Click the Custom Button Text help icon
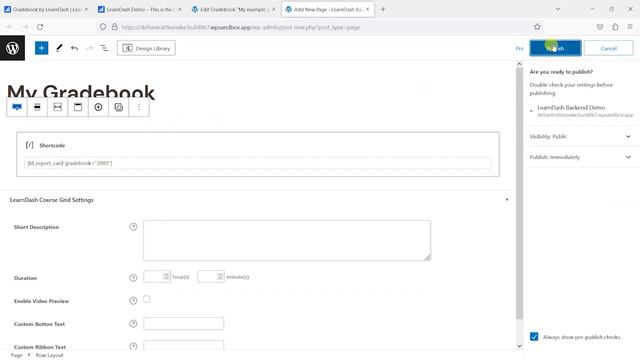640x360 pixels. pyautogui.click(x=133, y=324)
